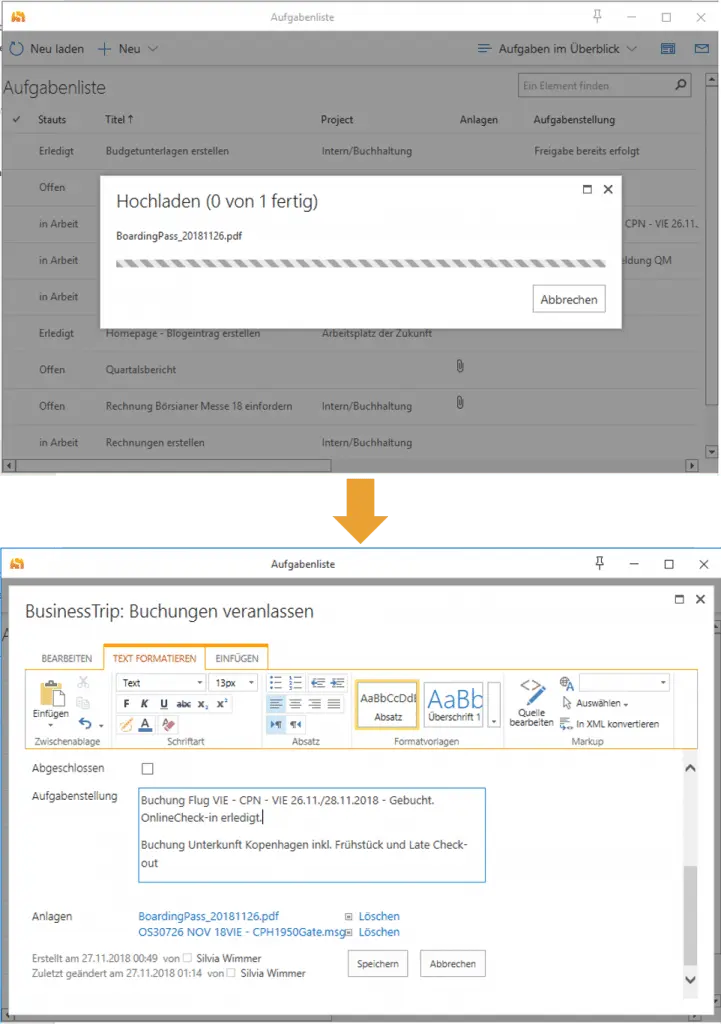The image size is (721, 1024).
Task: Open the Auswählen dropdown
Action: click(594, 703)
